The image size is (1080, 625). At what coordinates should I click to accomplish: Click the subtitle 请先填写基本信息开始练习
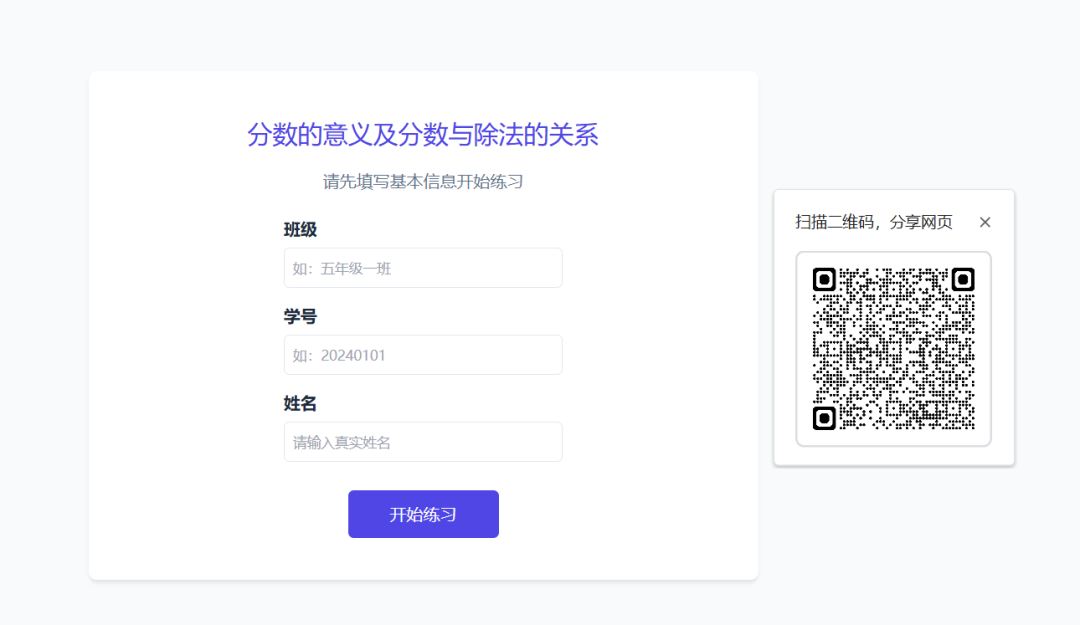pos(423,182)
